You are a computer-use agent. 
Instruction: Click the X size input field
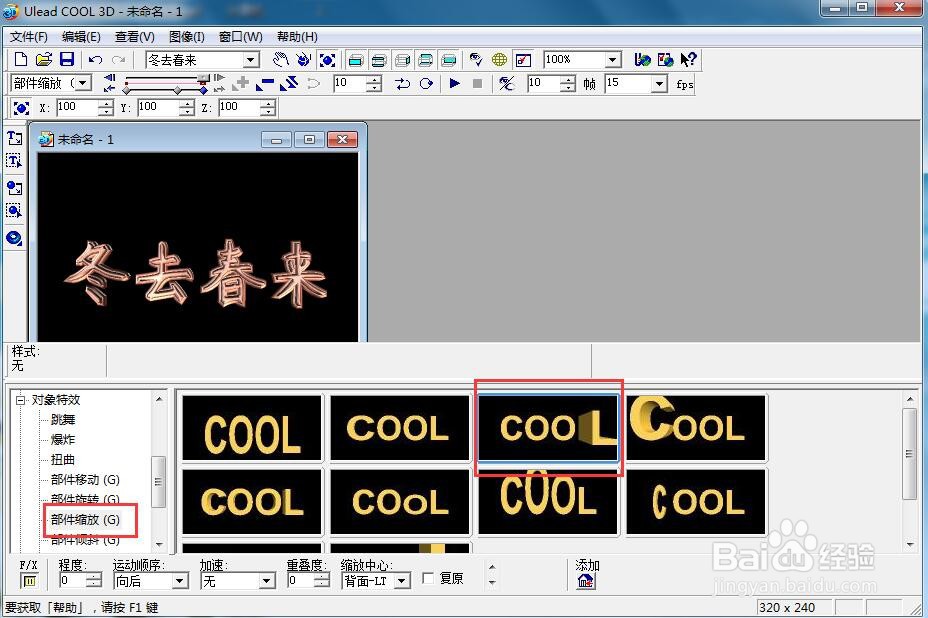coord(76,107)
